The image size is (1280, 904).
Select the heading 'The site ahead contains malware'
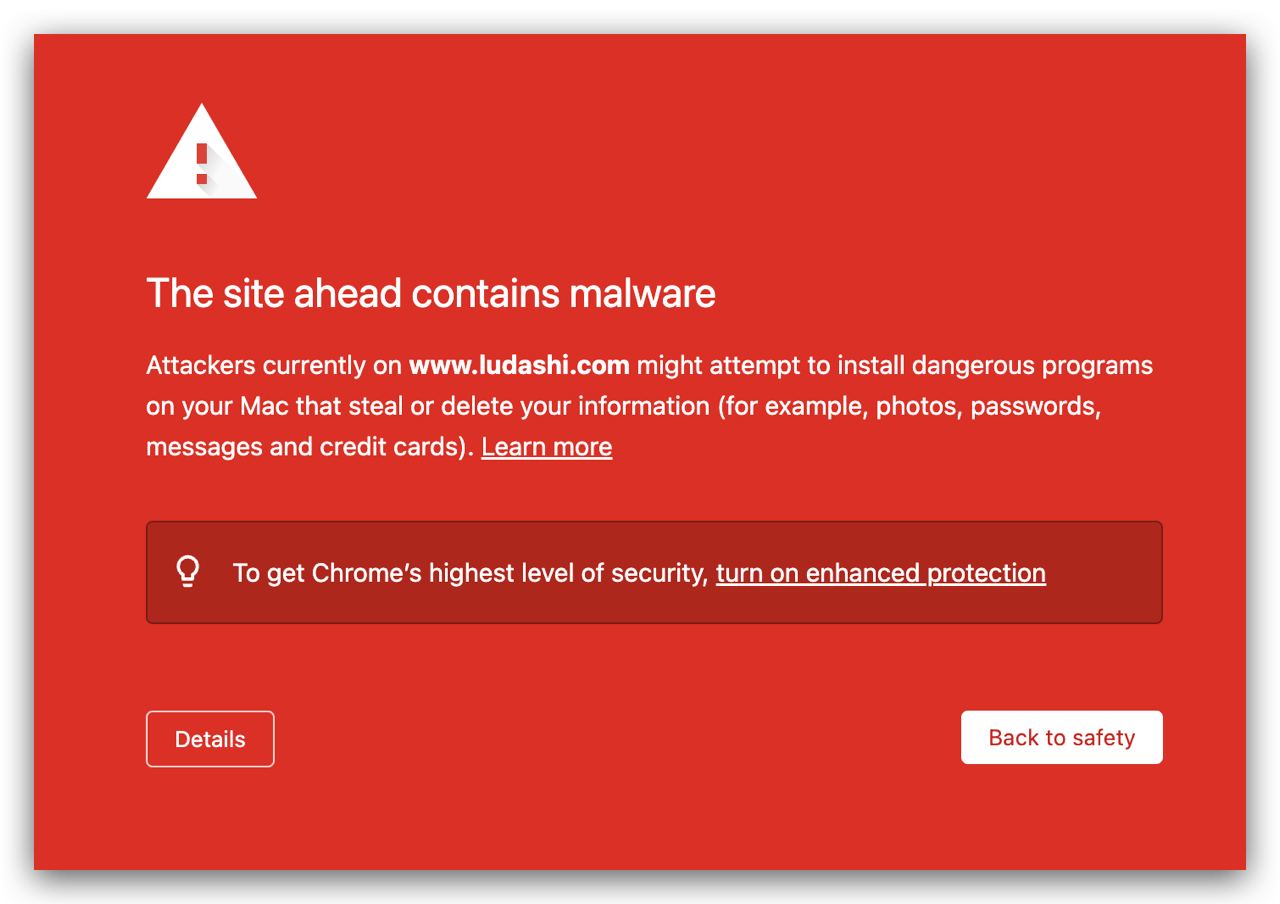(x=431, y=293)
